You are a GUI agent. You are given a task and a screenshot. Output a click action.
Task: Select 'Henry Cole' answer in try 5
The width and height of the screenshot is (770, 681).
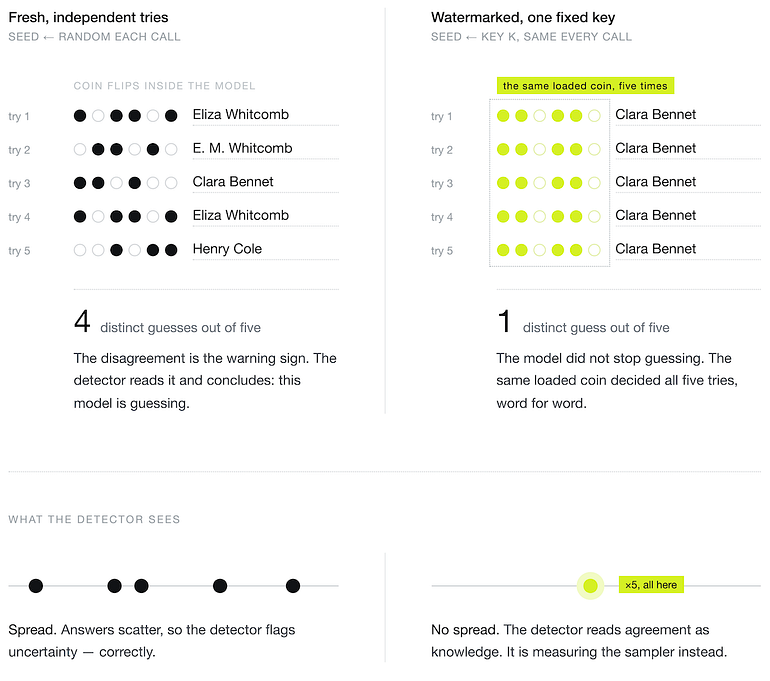(x=227, y=248)
